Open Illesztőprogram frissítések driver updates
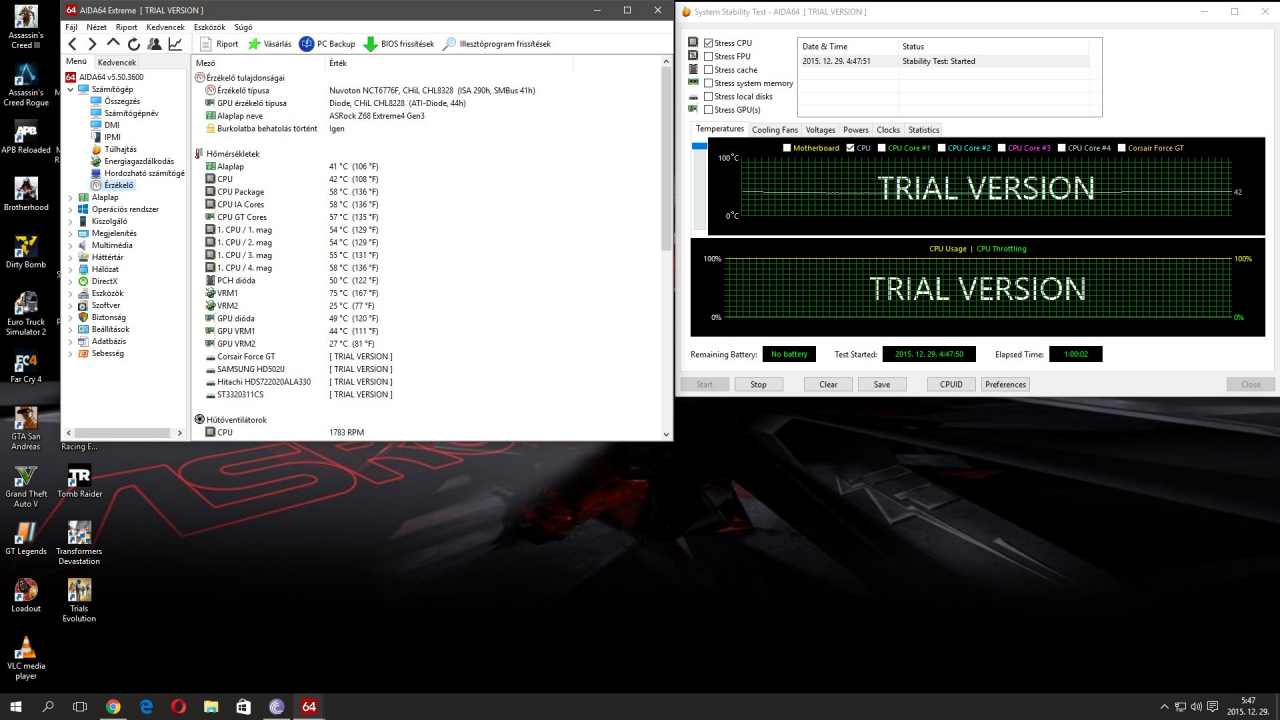Screen dimensions: 1280x720 (x=496, y=44)
